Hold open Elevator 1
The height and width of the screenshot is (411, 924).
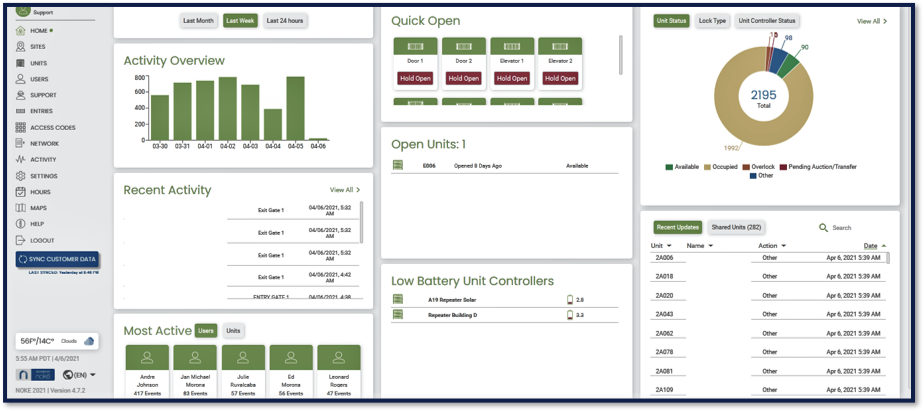512,78
